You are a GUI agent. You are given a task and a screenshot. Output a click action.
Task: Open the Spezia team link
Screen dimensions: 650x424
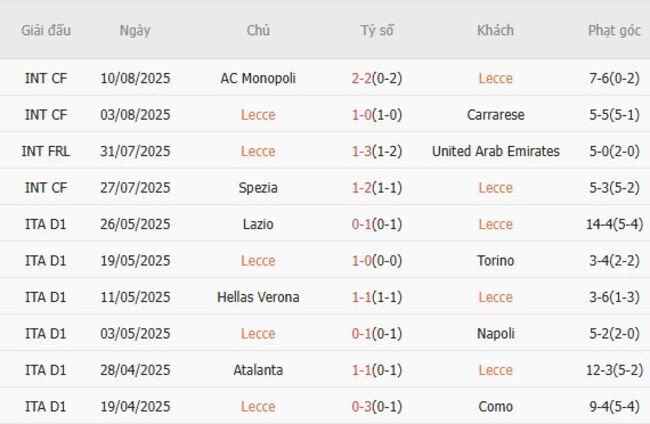point(258,188)
